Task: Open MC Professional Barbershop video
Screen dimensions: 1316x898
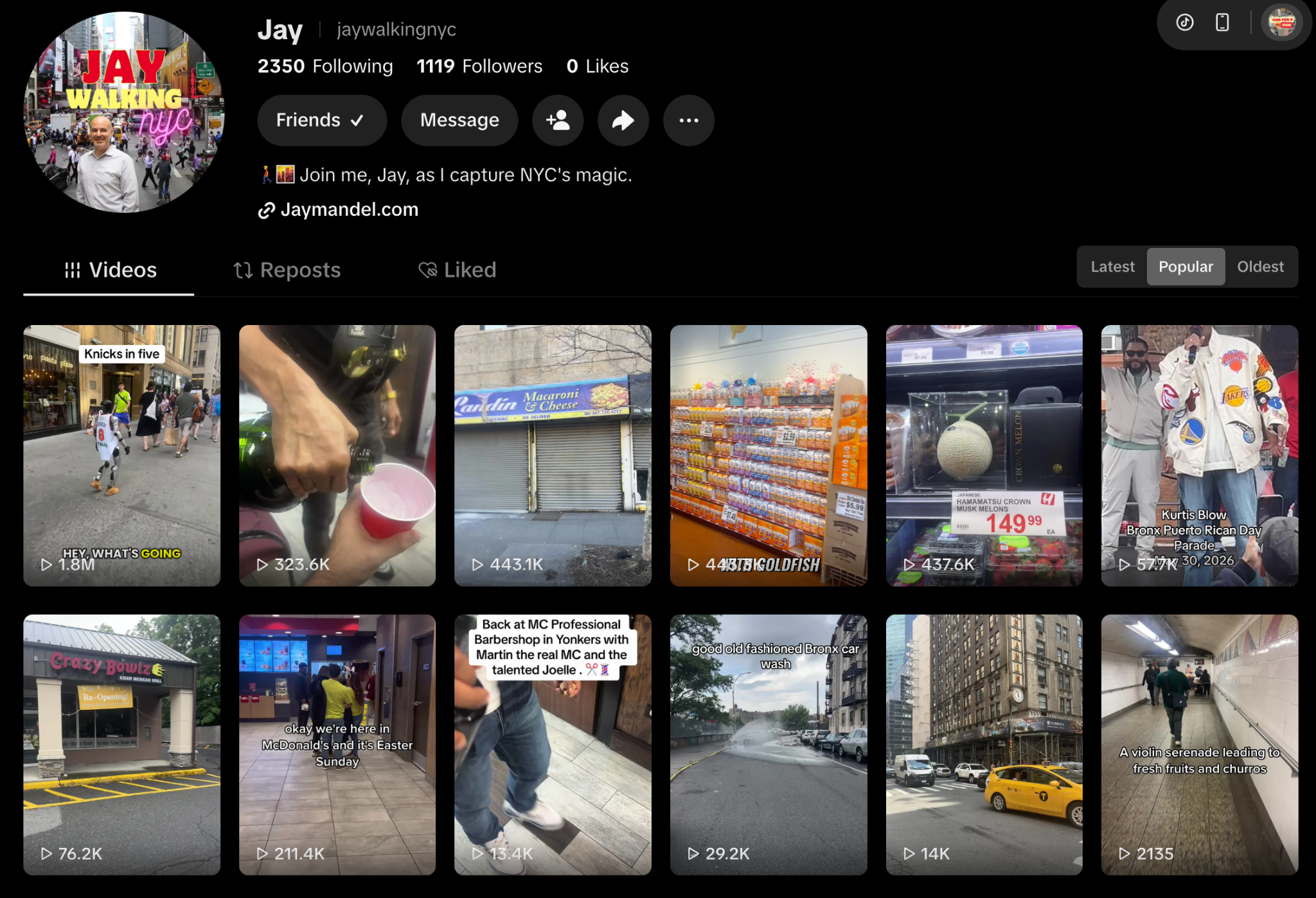Action: [553, 745]
